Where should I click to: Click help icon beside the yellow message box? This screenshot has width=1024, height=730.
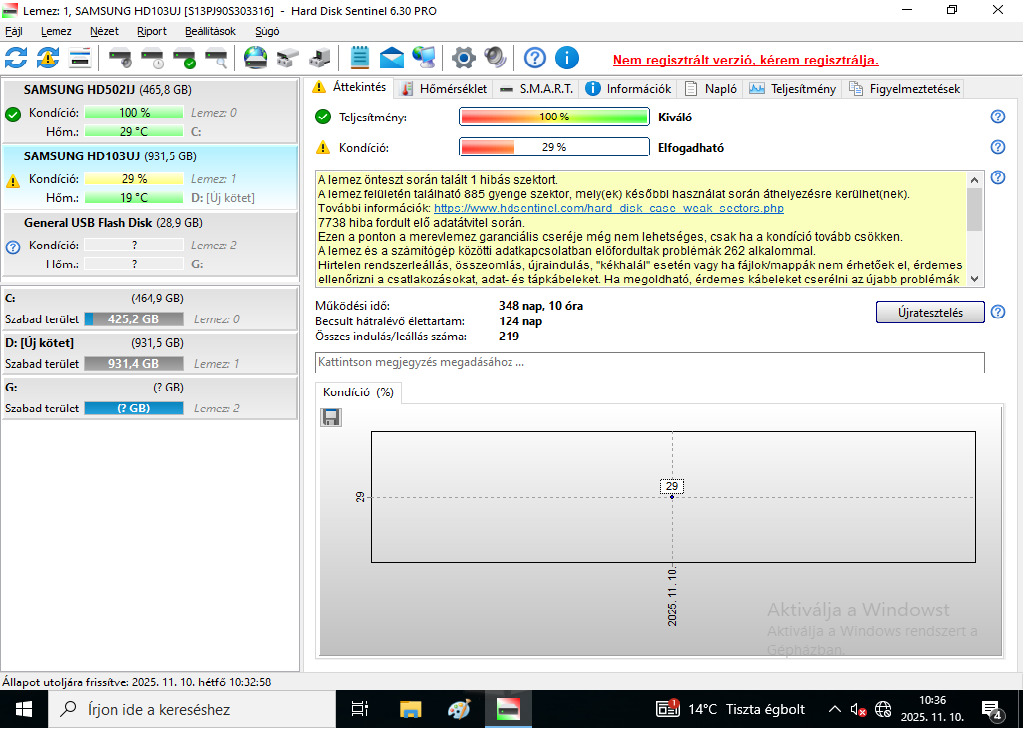click(x=998, y=178)
